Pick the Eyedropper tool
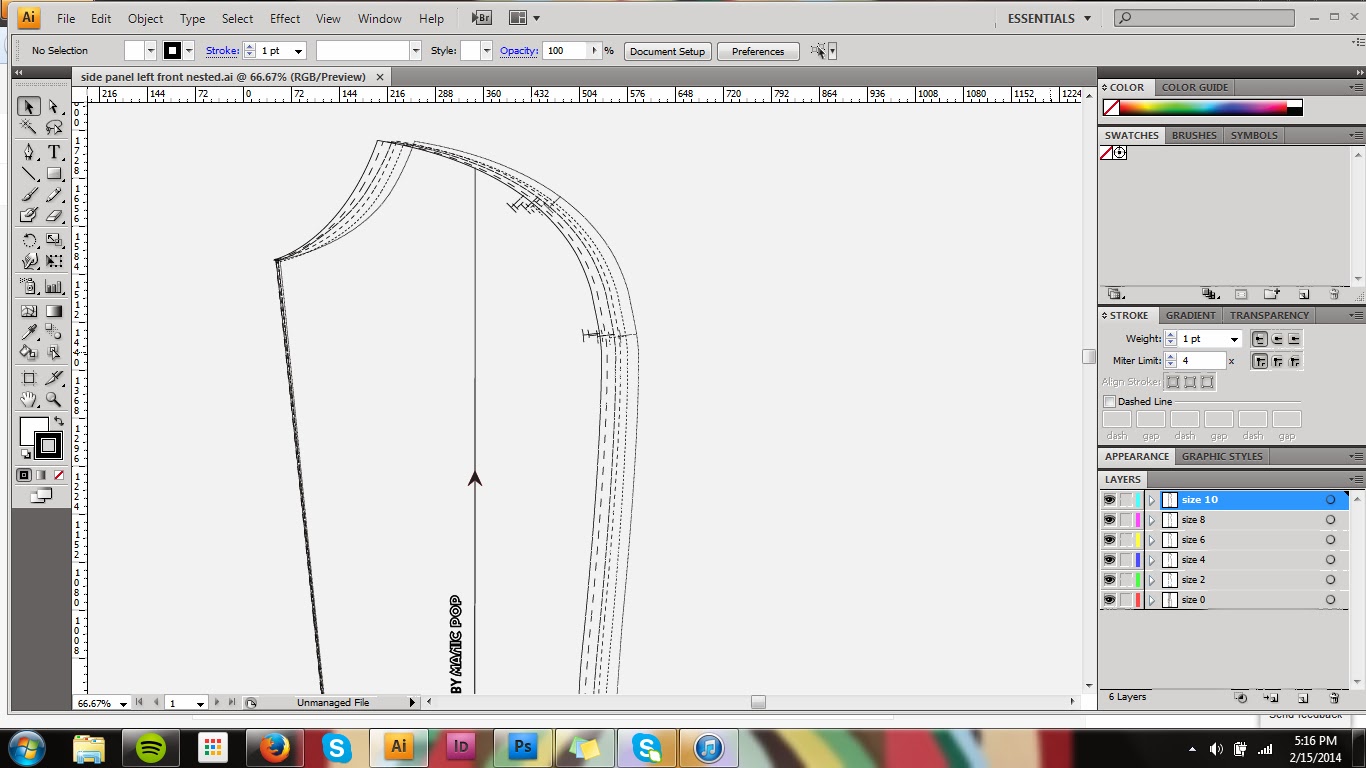The image size is (1366, 768). pyautogui.click(x=29, y=333)
